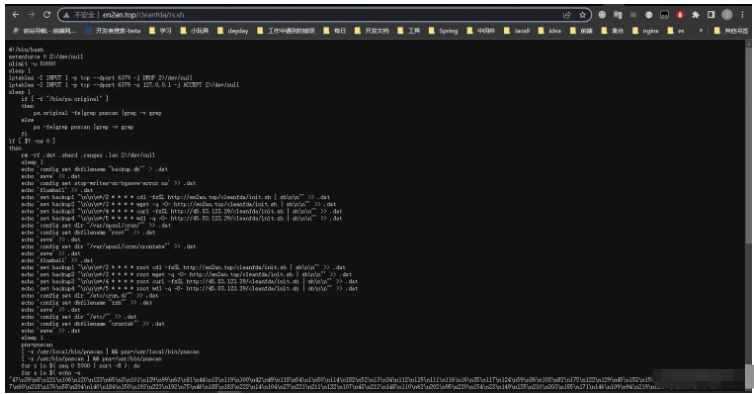Open the 开发者搜索-beta bookmark
This screenshot has width=754, height=394.
113,30
